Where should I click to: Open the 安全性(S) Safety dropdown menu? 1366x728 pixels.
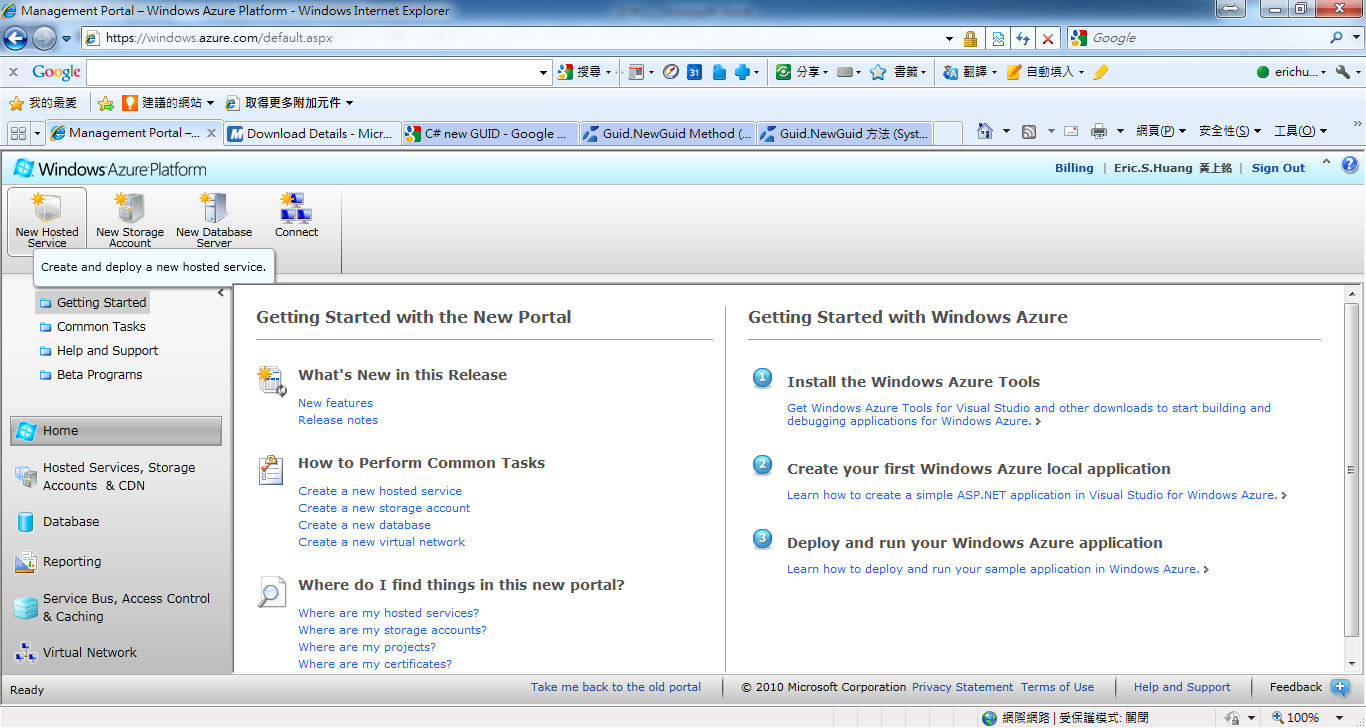[1230, 131]
